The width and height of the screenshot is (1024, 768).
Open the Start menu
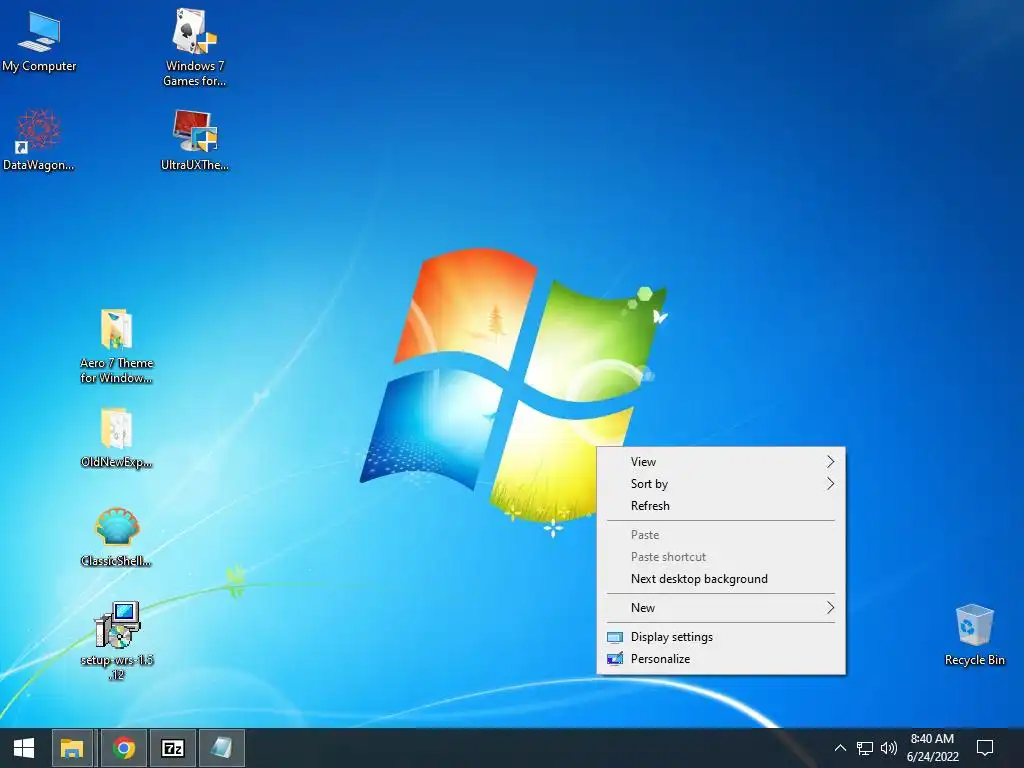tap(24, 748)
